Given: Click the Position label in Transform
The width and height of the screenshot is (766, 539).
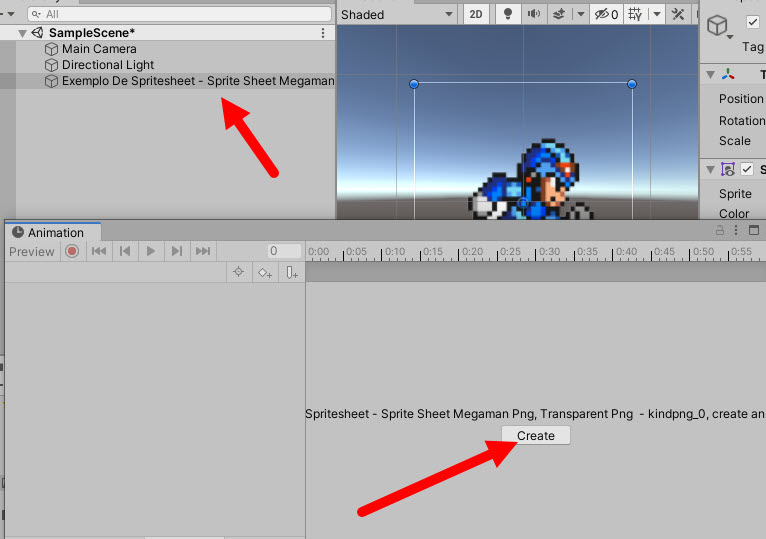Looking at the screenshot, I should [x=741, y=99].
